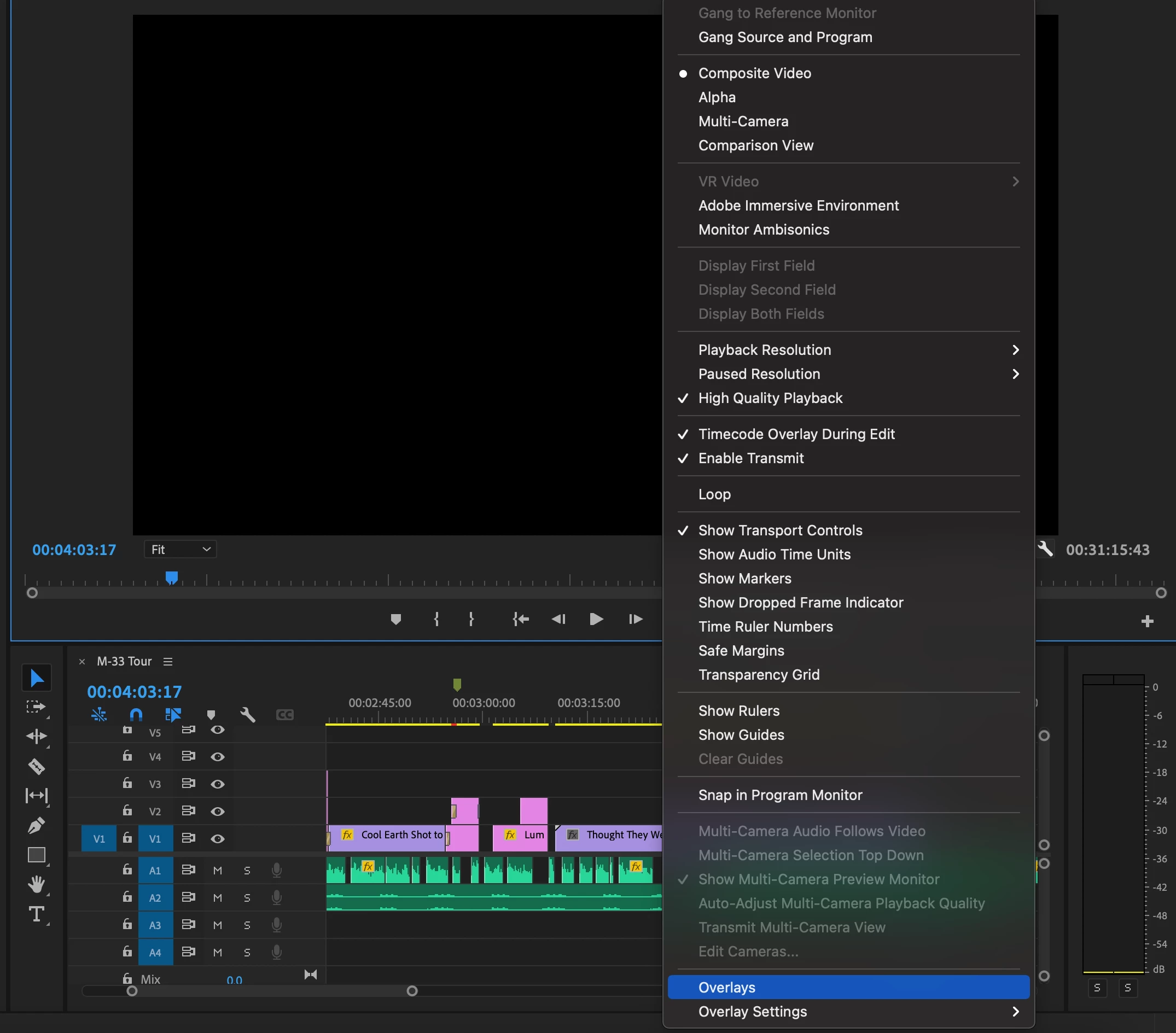Toggle timeline Snap magnet icon

[136, 714]
